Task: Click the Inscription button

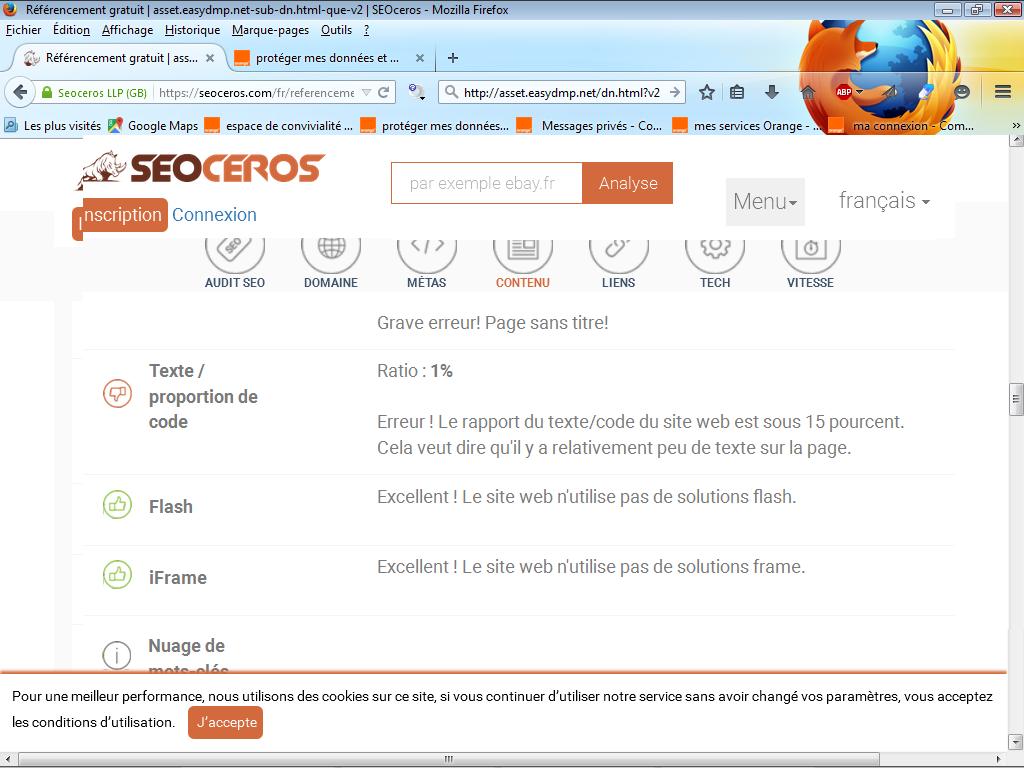Action: coord(121,216)
